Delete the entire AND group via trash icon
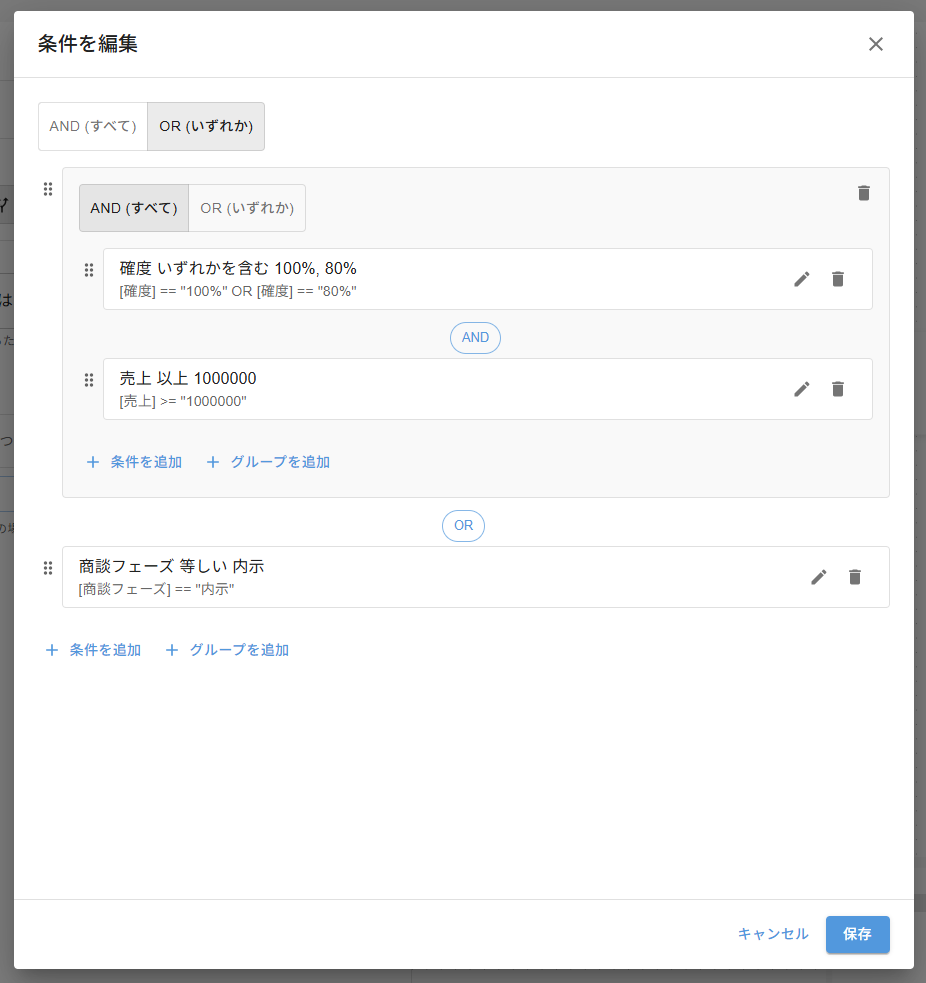Image resolution: width=926 pixels, height=983 pixels. 863,193
